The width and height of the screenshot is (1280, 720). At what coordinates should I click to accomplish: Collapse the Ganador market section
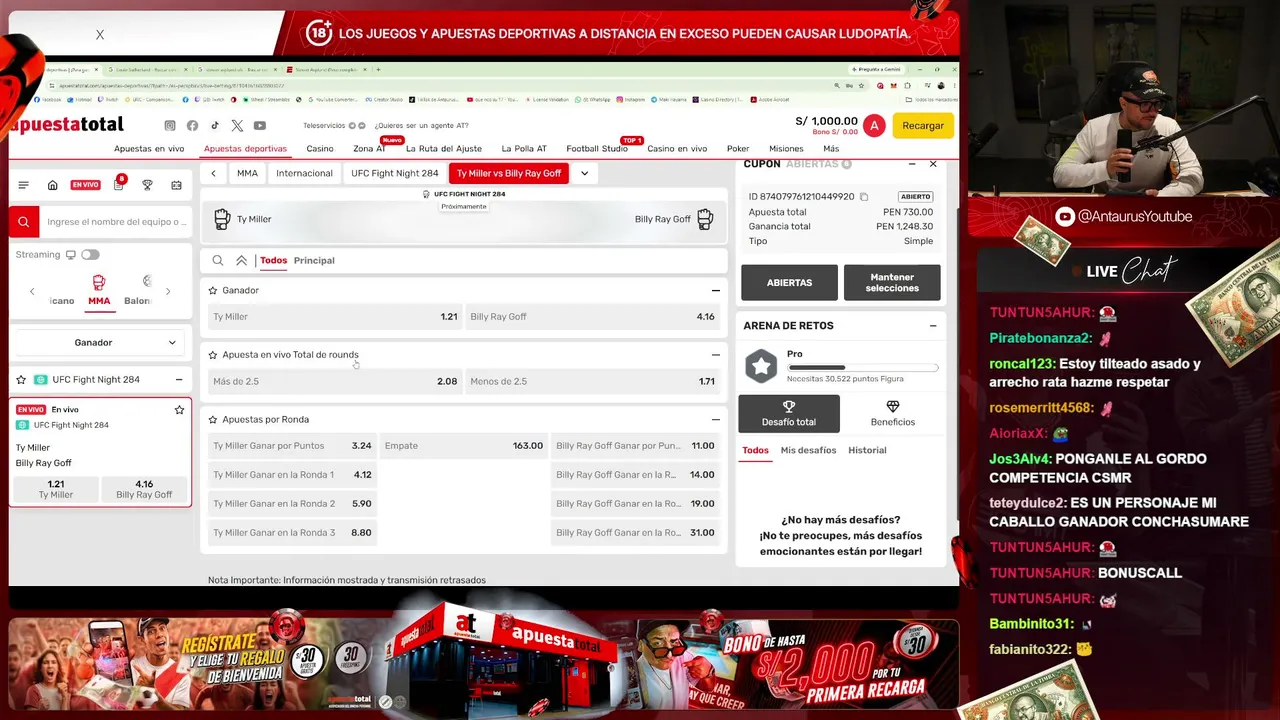coord(715,291)
